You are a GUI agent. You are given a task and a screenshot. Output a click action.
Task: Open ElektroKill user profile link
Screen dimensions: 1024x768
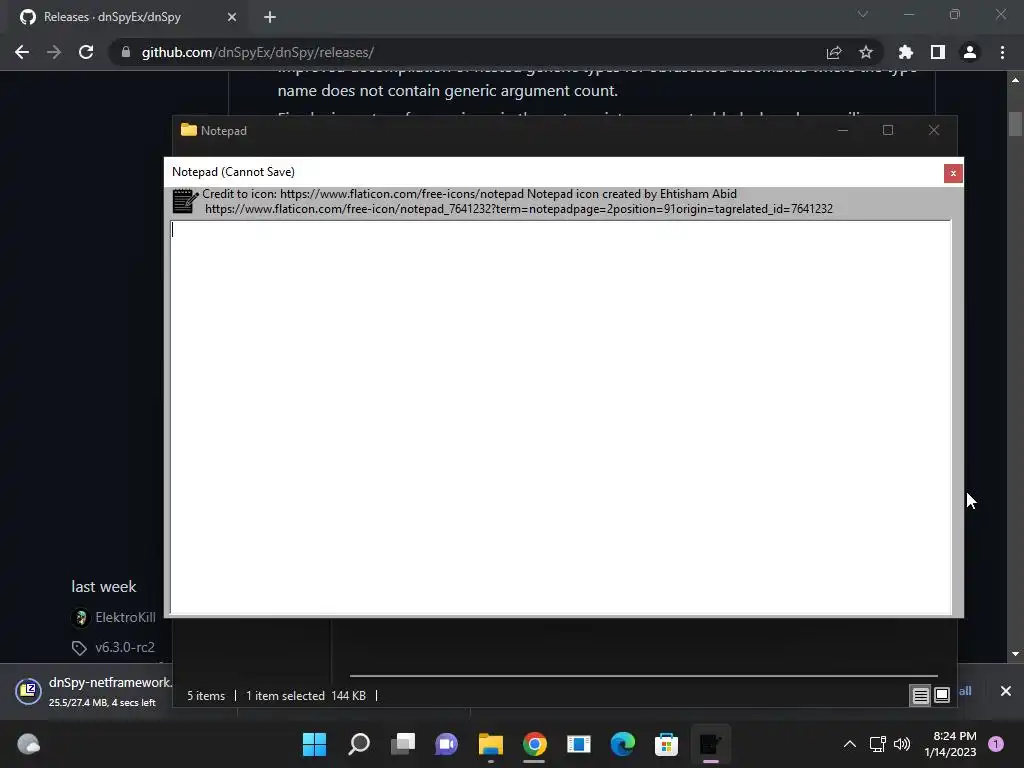coord(125,617)
